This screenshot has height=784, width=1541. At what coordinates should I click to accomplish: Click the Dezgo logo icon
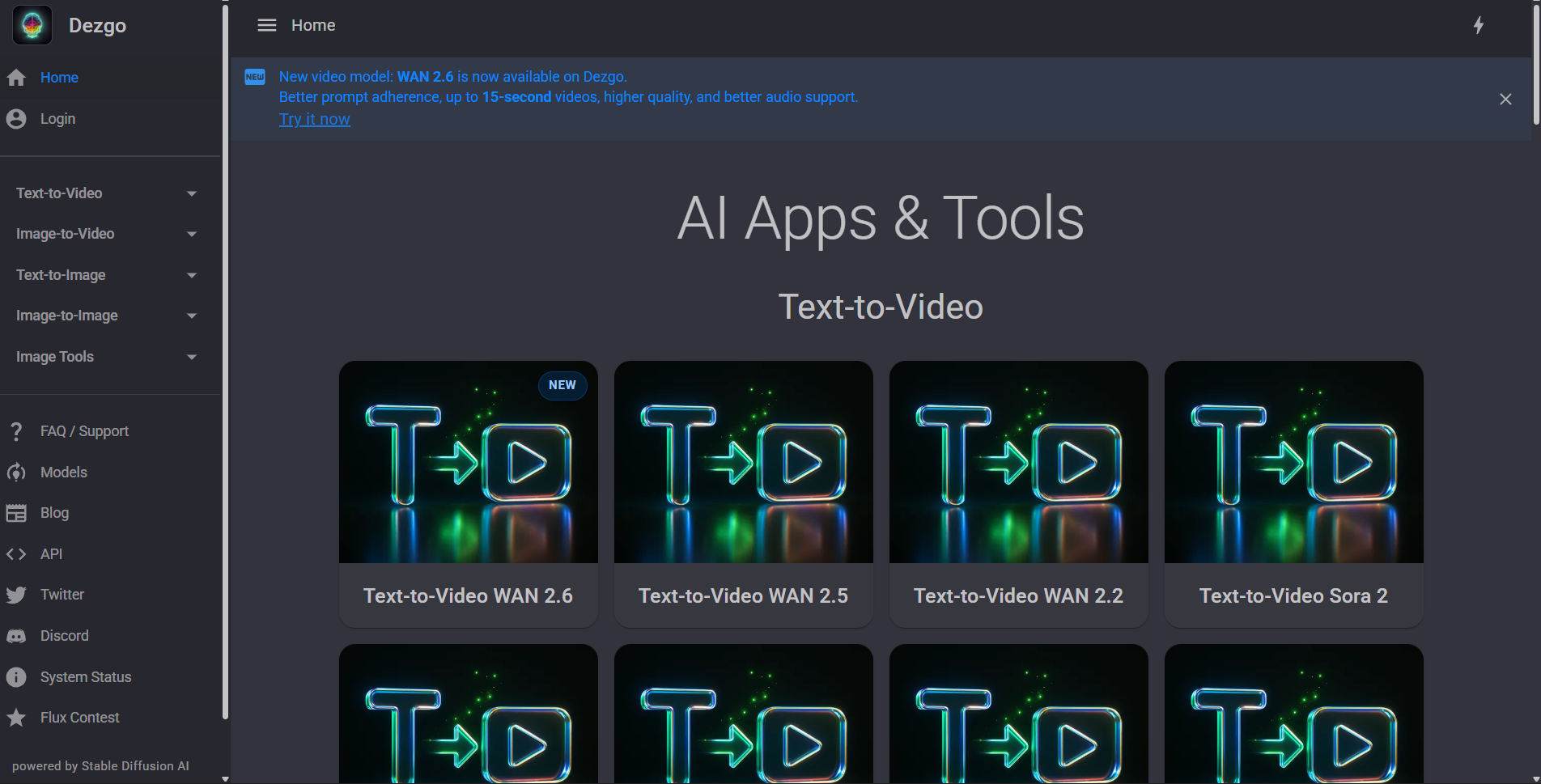pyautogui.click(x=32, y=25)
